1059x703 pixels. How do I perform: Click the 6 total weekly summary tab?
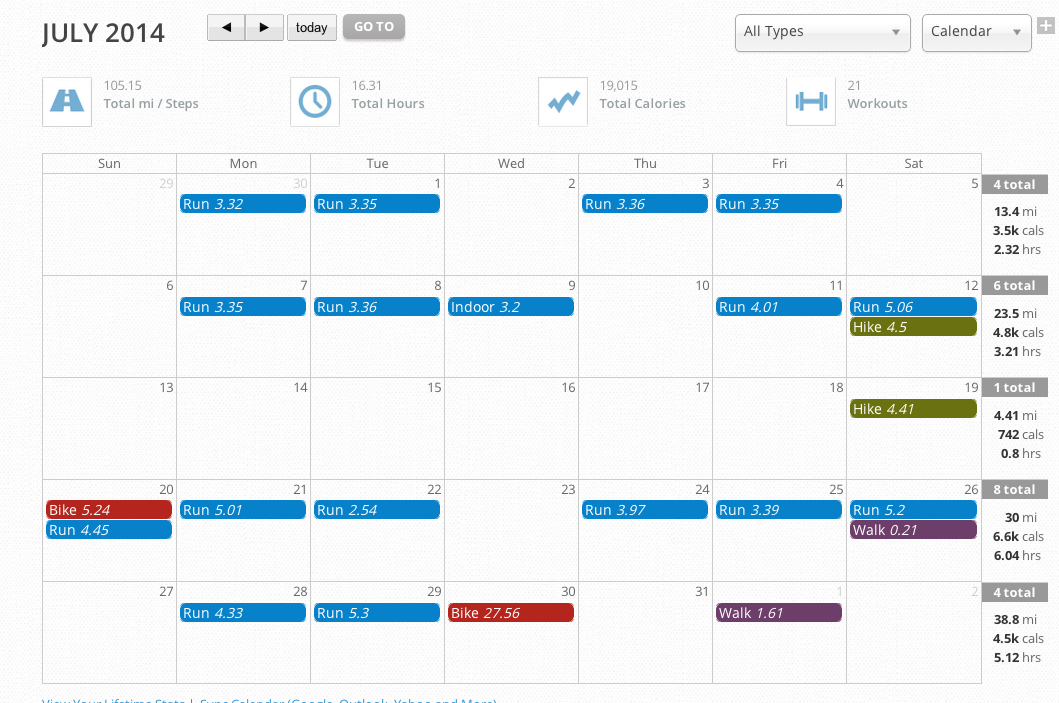click(1014, 285)
